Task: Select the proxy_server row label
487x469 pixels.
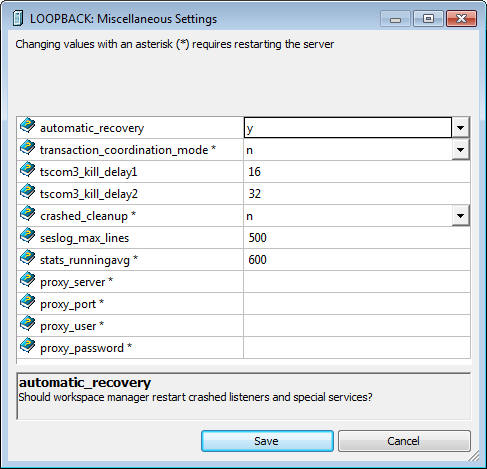Action: pos(76,282)
